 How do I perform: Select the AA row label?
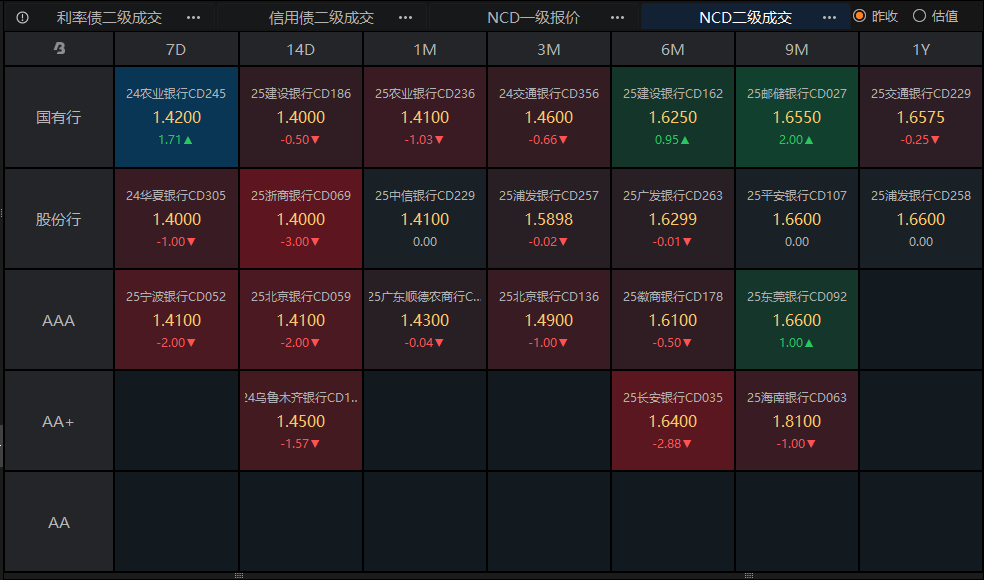pyautogui.click(x=59, y=522)
